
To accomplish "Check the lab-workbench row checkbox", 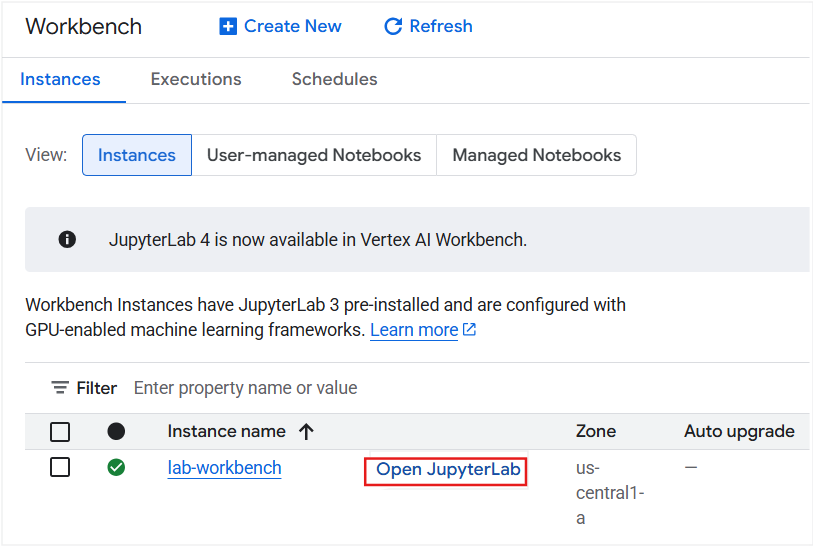I will (60, 467).
